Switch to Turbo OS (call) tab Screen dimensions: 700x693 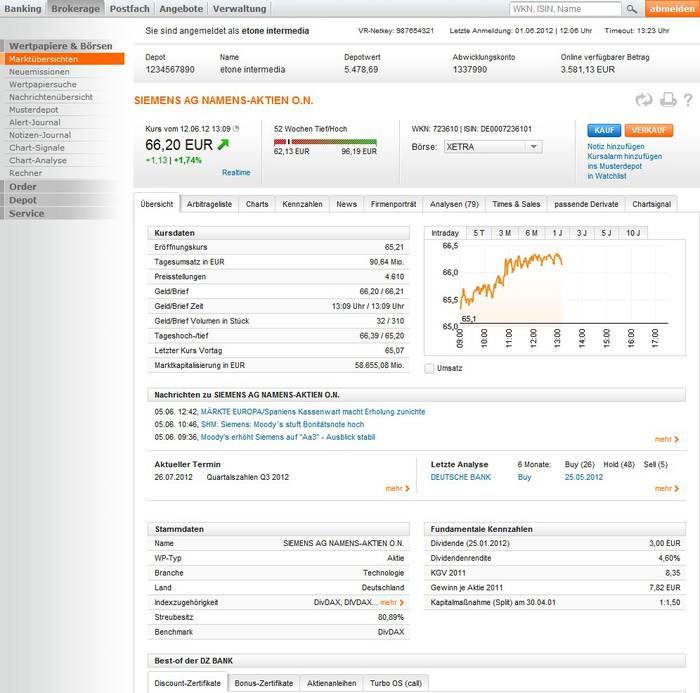(396, 683)
